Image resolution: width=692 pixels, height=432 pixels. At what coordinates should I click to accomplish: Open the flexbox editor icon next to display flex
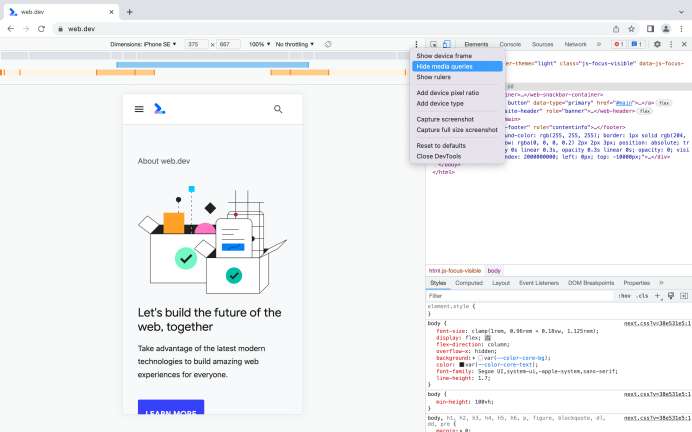click(488, 338)
